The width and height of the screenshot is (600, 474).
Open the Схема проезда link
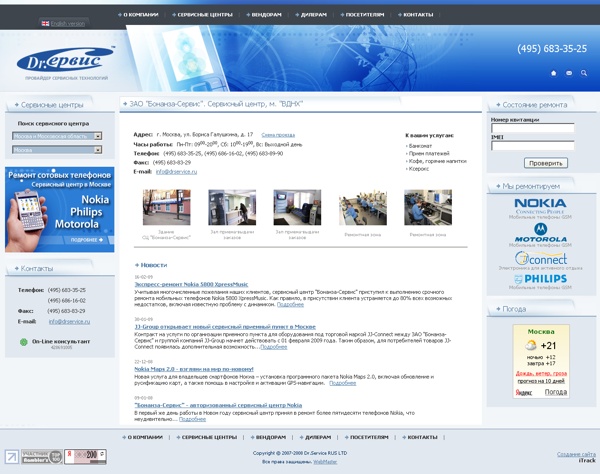pyautogui.click(x=278, y=135)
